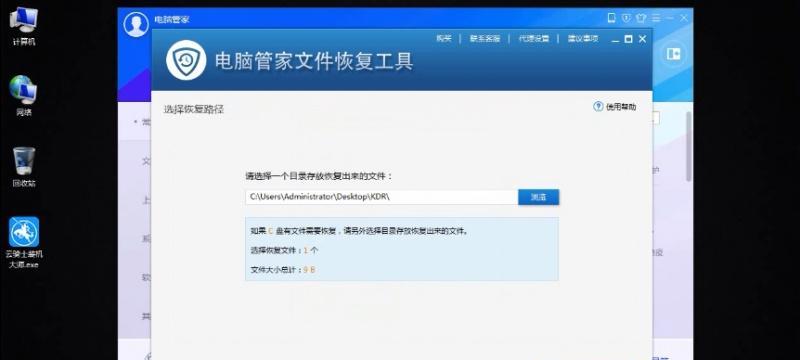Open the skin (T-shirt) icon in 电脑管家
Viewport: 800px width, 360px height.
pyautogui.click(x=641, y=18)
